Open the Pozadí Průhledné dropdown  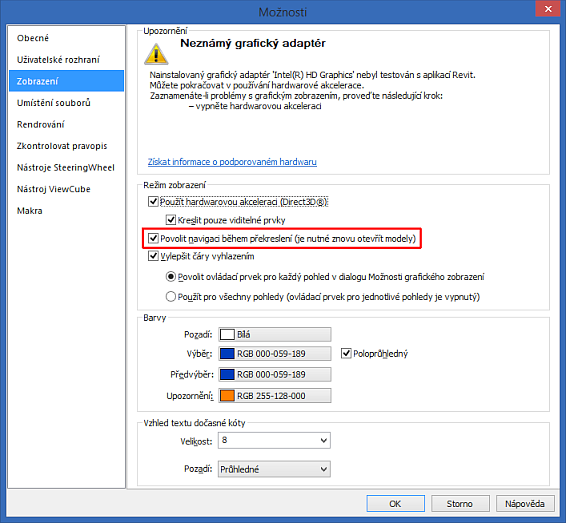pyautogui.click(x=274, y=469)
